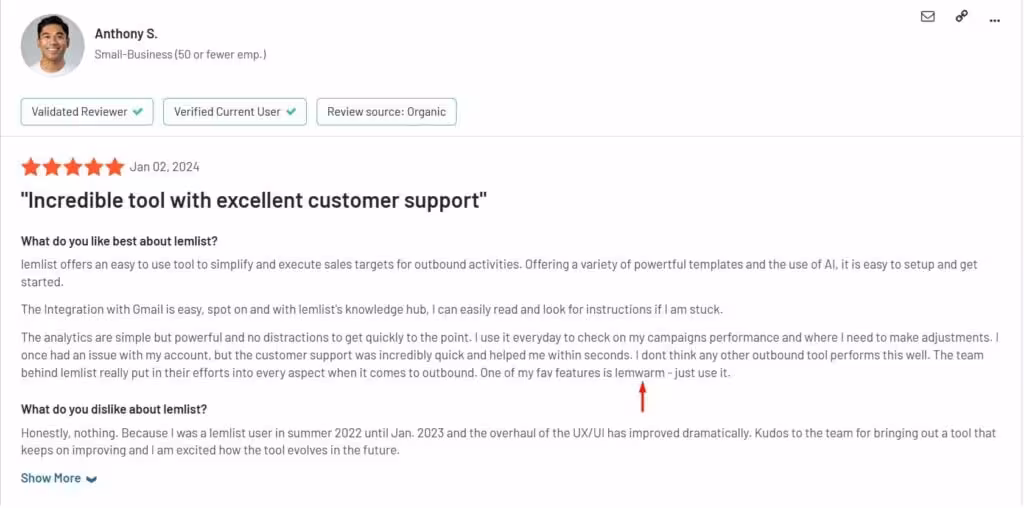This screenshot has width=1024, height=508.
Task: Select the Validated Reviewer badge
Action: (x=87, y=112)
